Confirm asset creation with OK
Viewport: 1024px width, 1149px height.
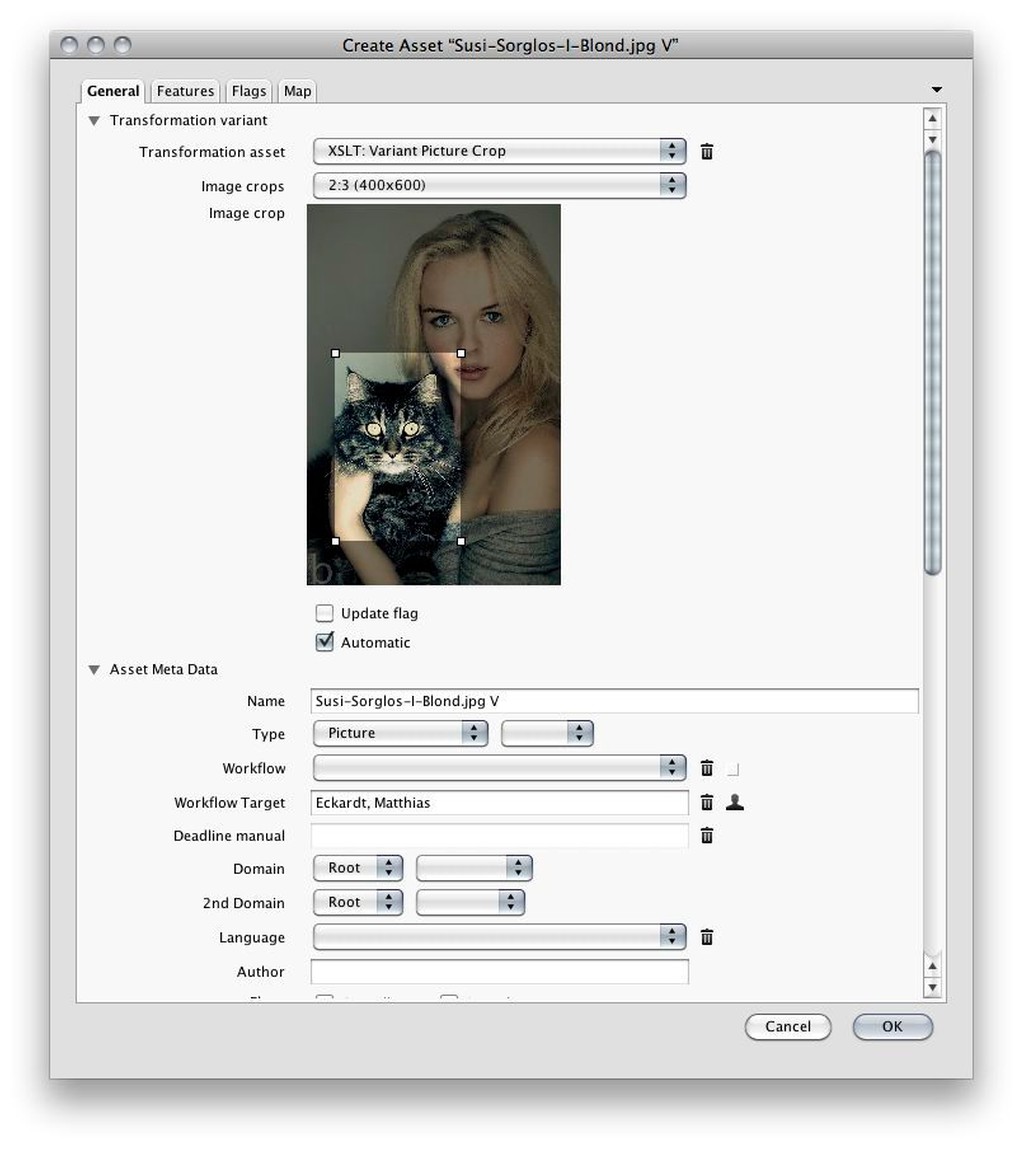[891, 1026]
